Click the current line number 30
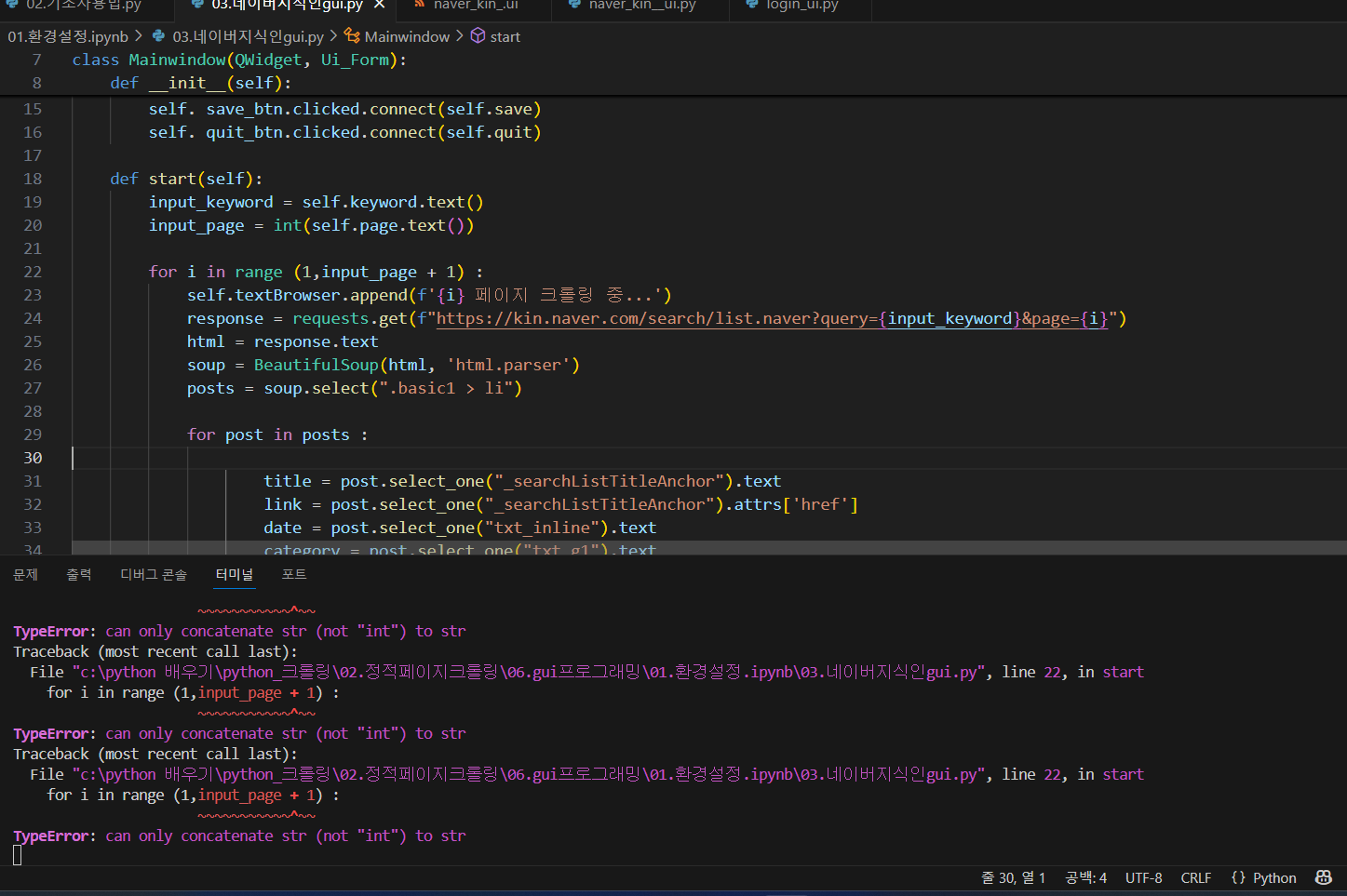 pyautogui.click(x=33, y=458)
